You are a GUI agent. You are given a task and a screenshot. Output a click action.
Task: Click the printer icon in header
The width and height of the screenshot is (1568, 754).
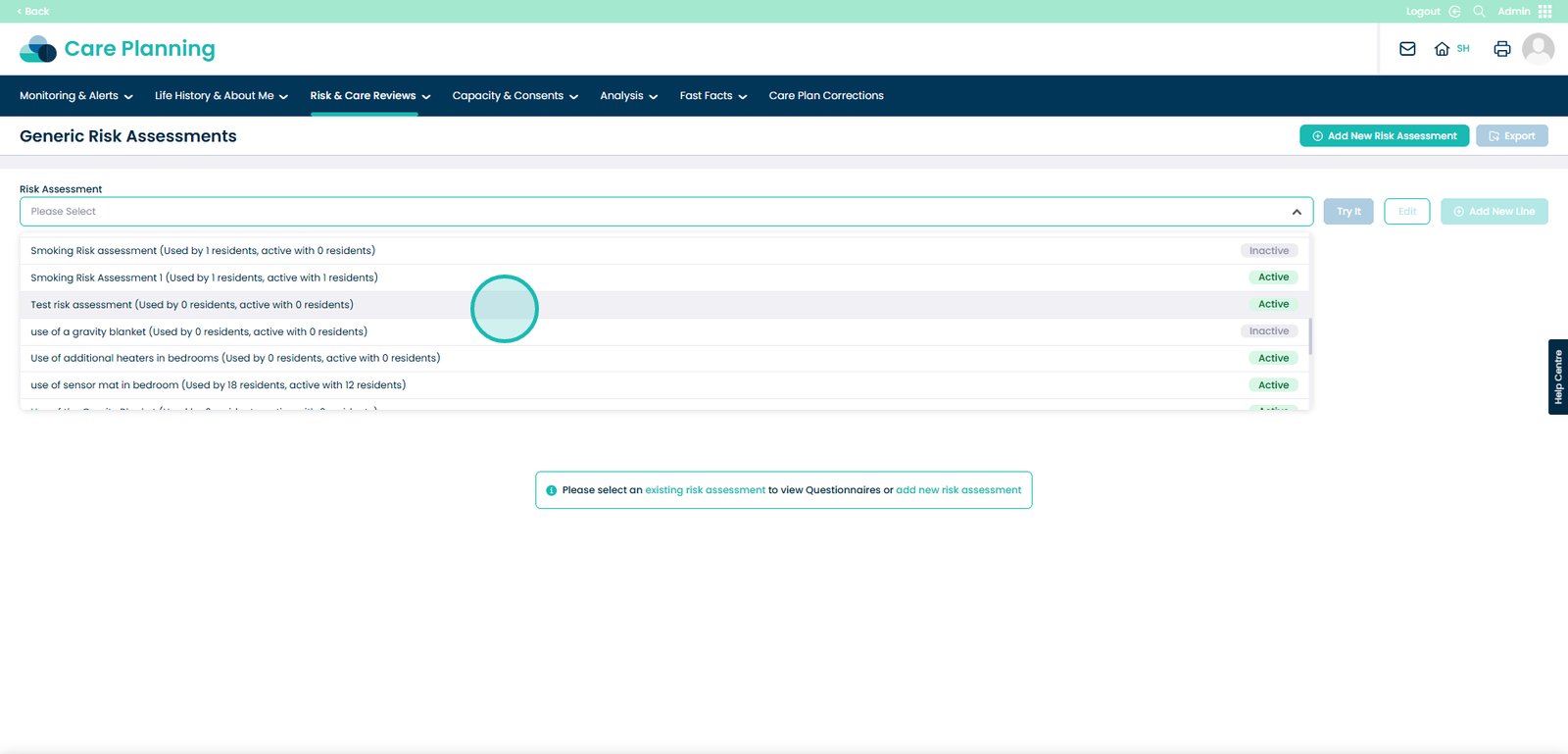tap(1501, 49)
